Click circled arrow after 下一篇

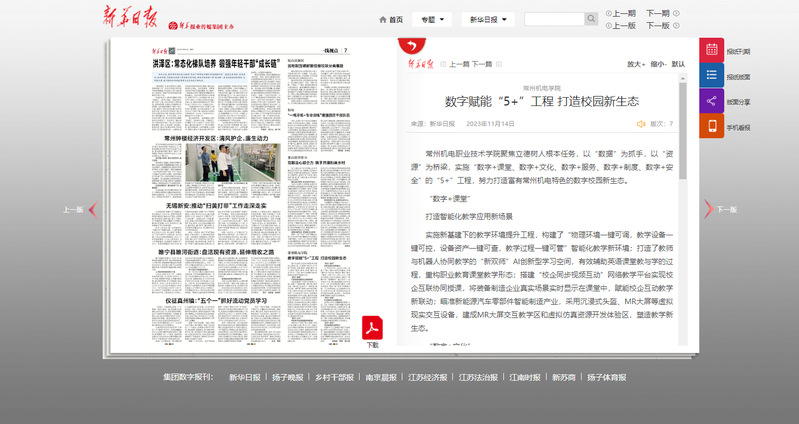(x=499, y=64)
